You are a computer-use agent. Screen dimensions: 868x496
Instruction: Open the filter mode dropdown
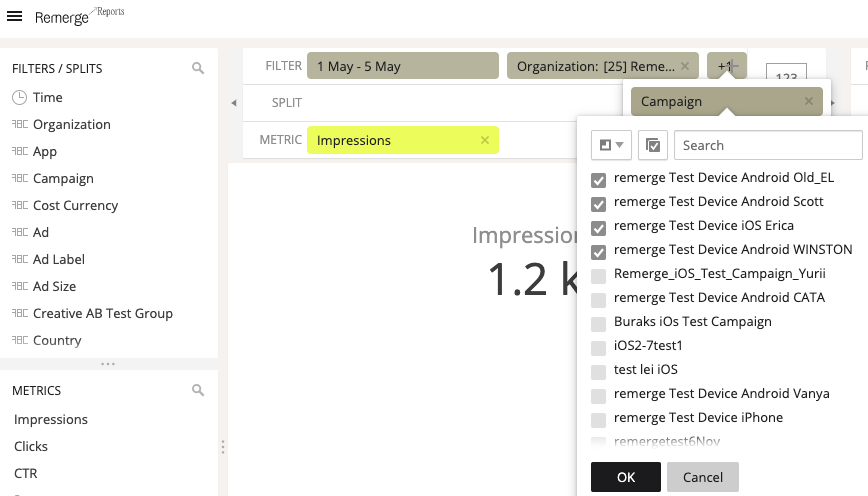611,146
